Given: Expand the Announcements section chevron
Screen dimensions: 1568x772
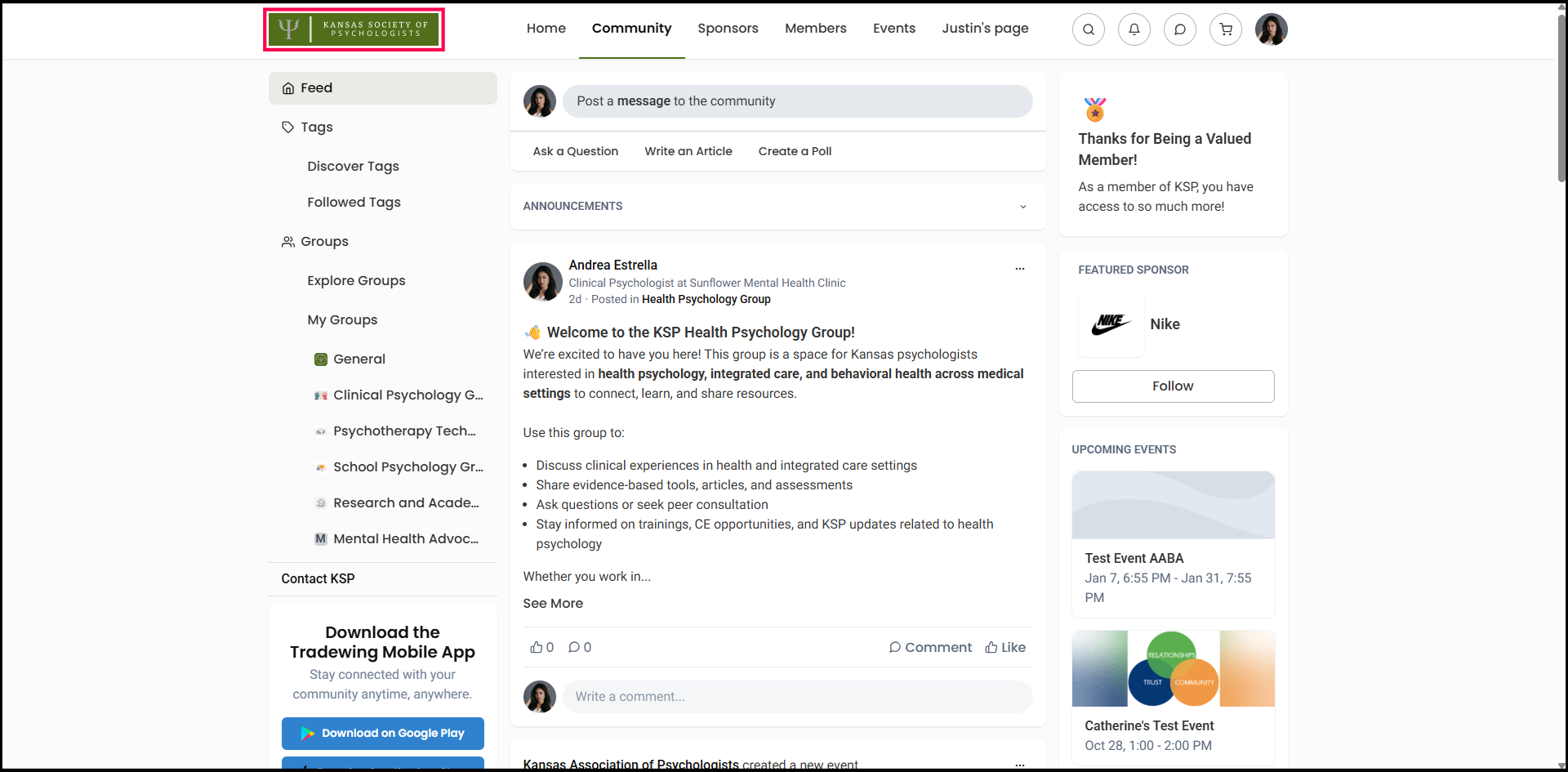Looking at the screenshot, I should [1022, 207].
